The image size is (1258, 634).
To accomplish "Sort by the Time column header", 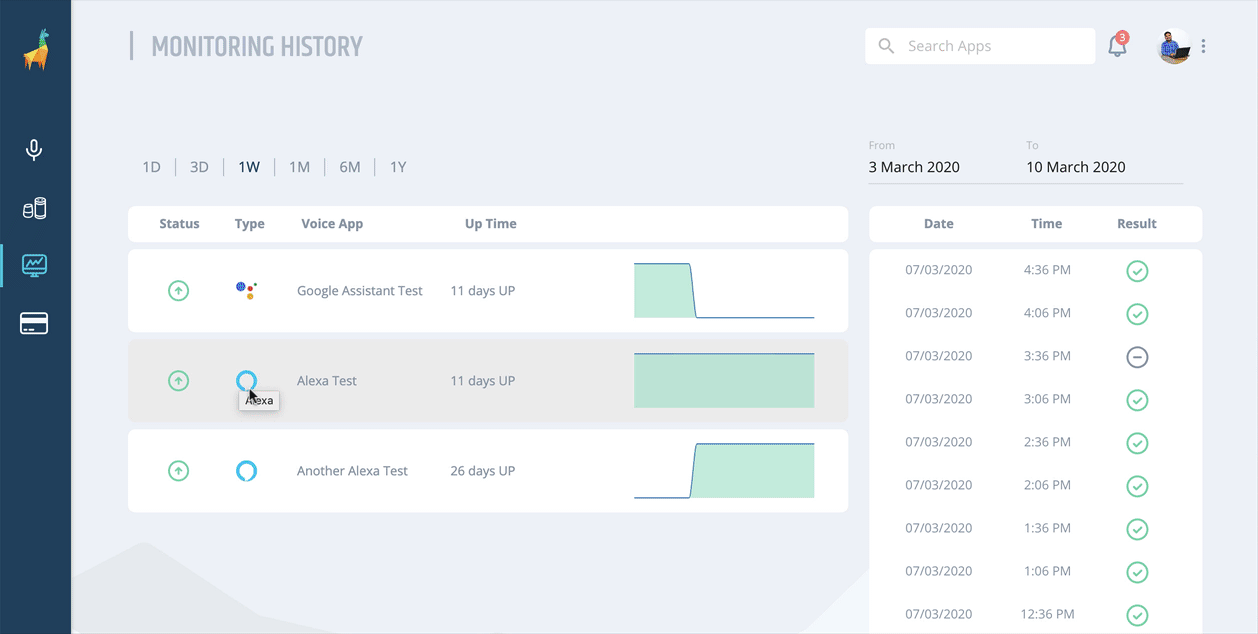I will (x=1047, y=224).
